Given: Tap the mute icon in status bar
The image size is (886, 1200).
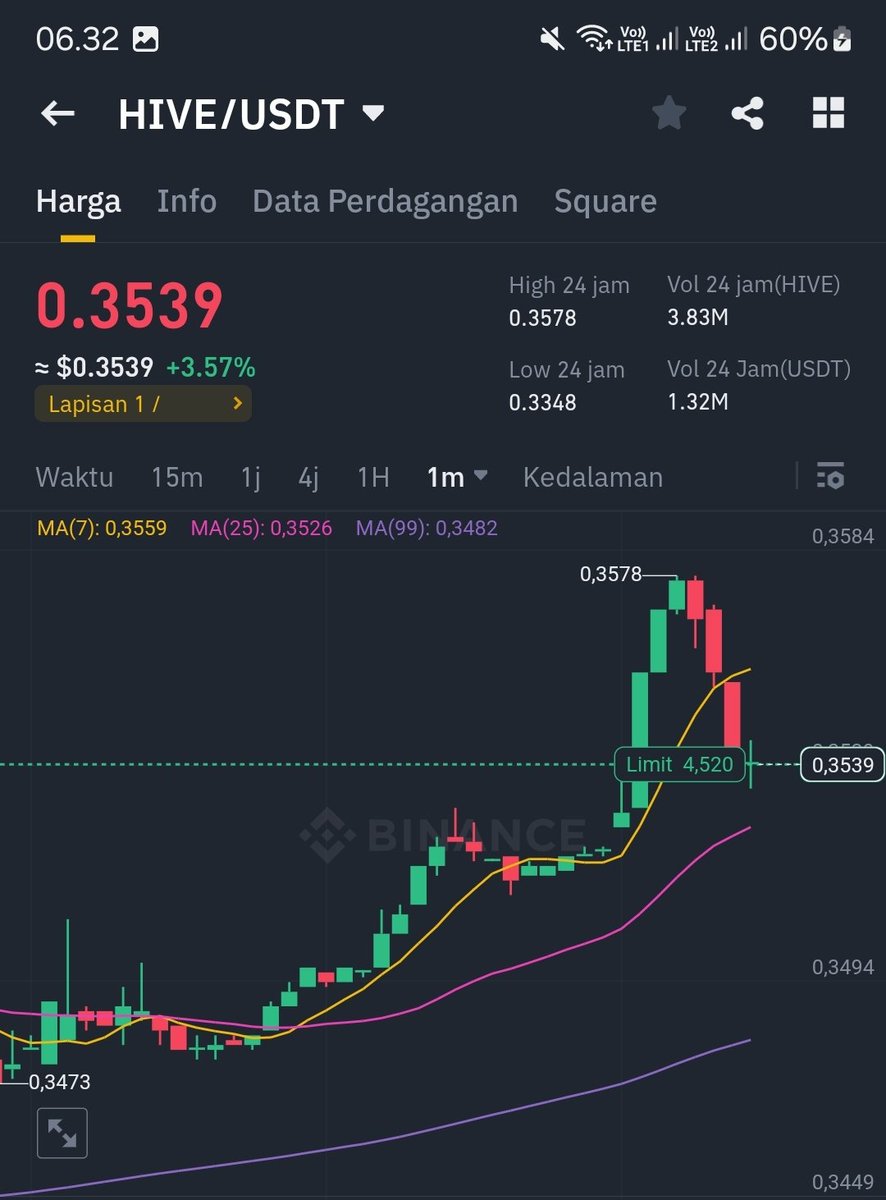Looking at the screenshot, I should click(x=551, y=40).
